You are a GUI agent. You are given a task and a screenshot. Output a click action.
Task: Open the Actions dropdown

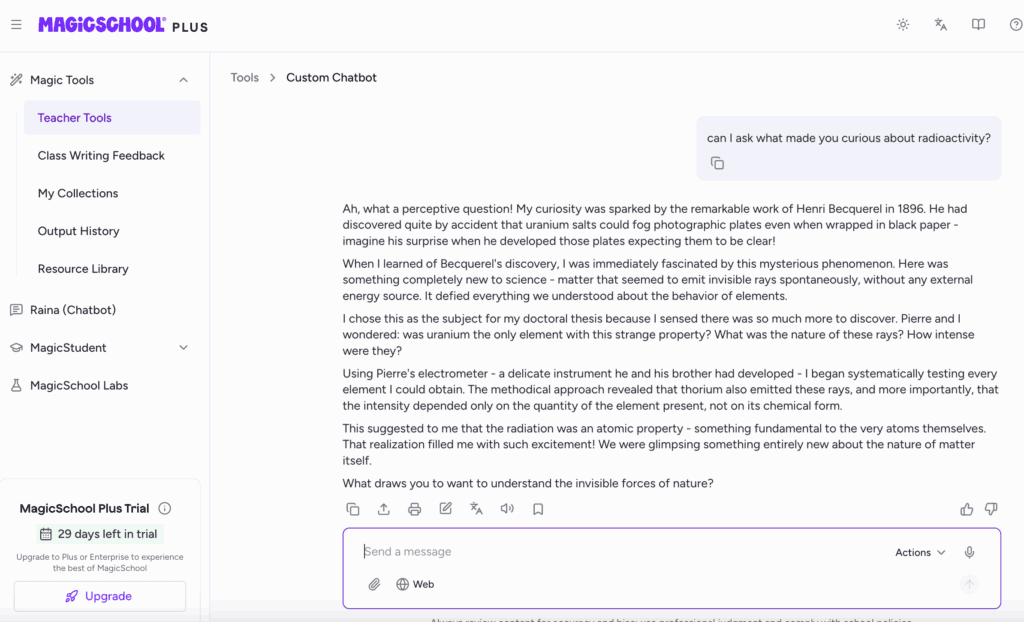(x=920, y=552)
